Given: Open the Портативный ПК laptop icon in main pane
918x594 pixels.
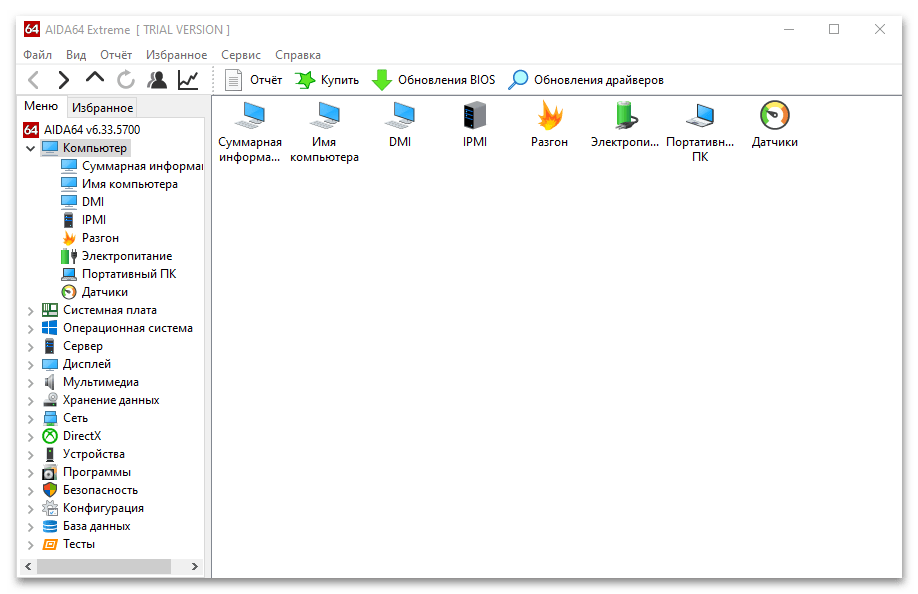Looking at the screenshot, I should [699, 116].
